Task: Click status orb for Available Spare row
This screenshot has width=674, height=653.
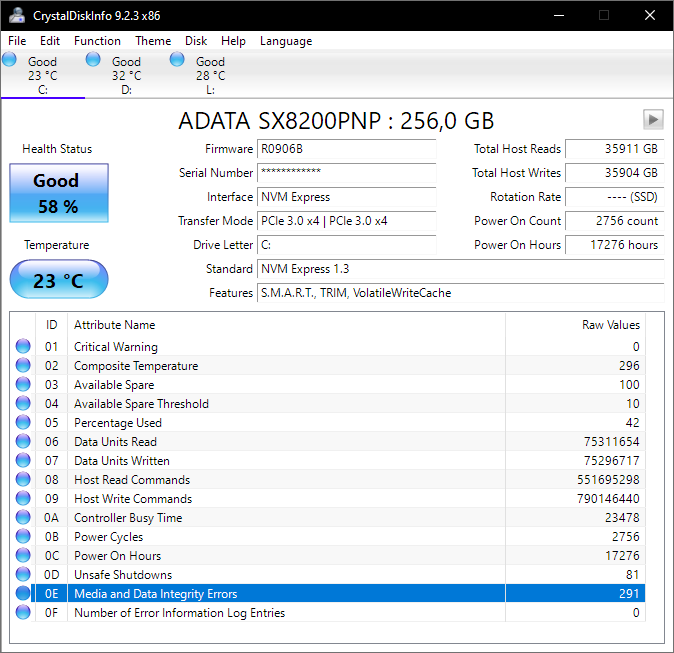Action: pyautogui.click(x=23, y=384)
